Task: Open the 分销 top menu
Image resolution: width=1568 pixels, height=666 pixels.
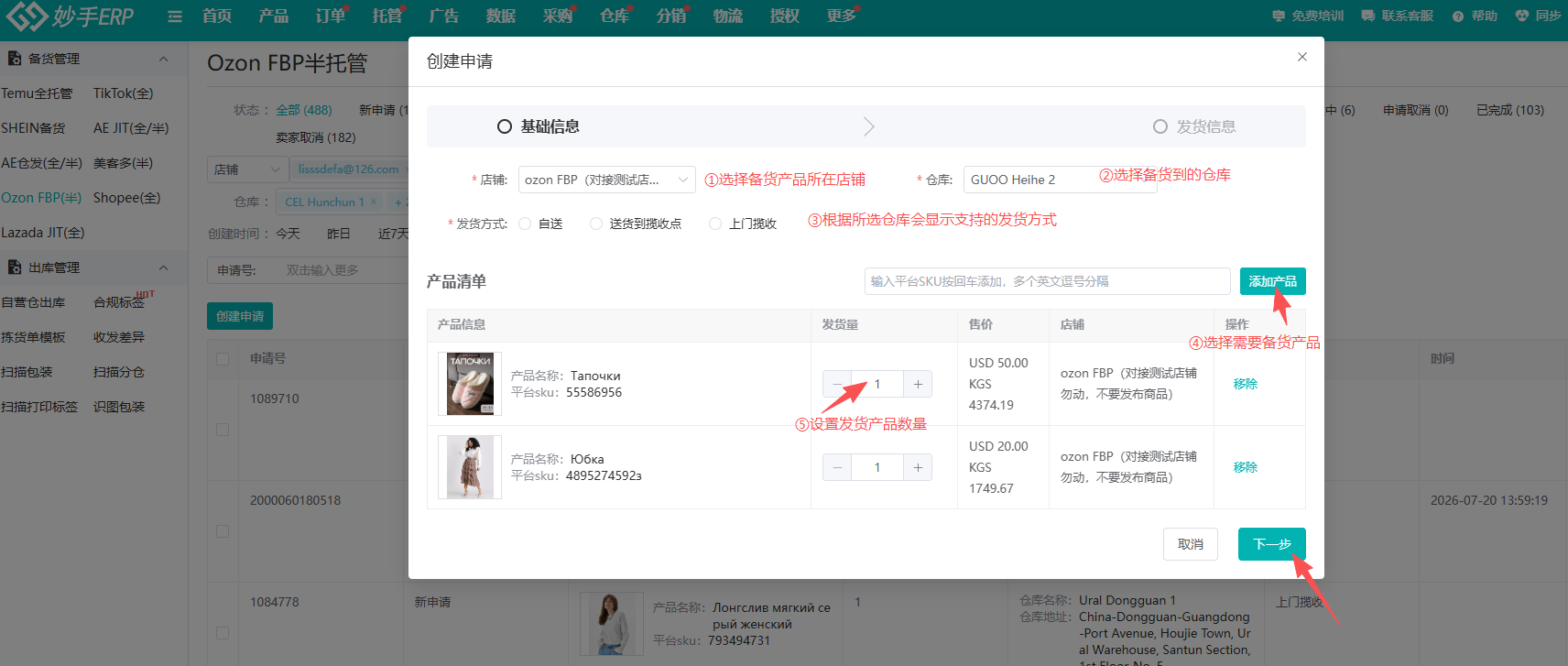Action: point(671,16)
